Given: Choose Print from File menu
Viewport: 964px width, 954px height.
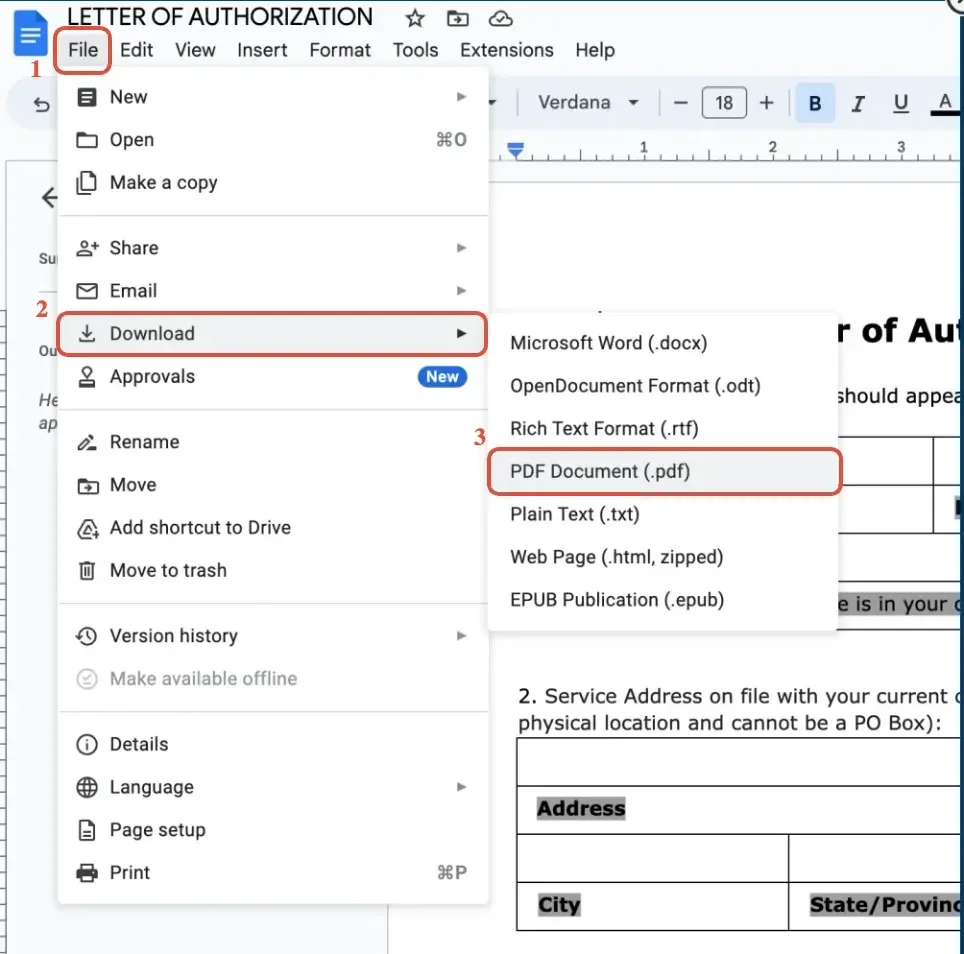Looking at the screenshot, I should [x=273, y=873].
